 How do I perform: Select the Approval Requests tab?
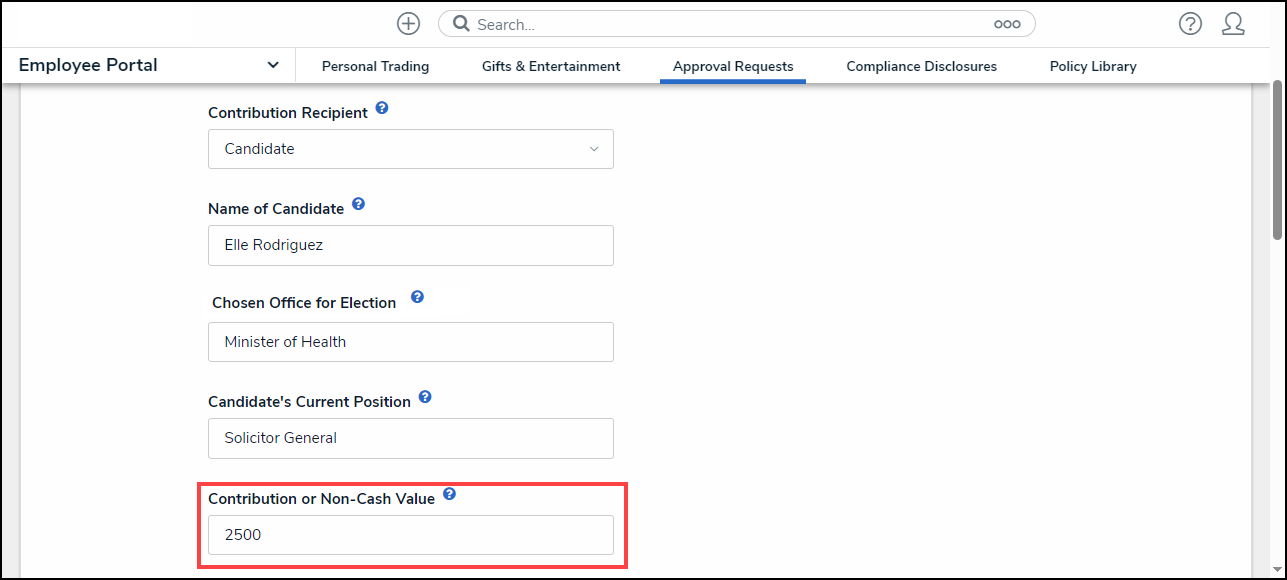(733, 66)
